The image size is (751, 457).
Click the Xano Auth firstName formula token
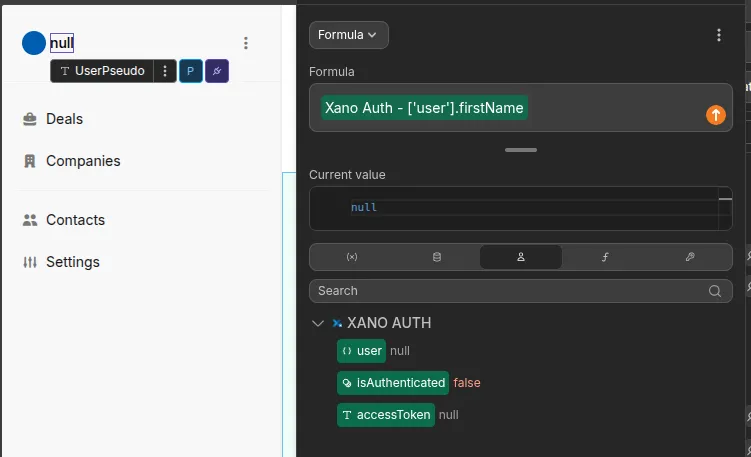pyautogui.click(x=424, y=108)
